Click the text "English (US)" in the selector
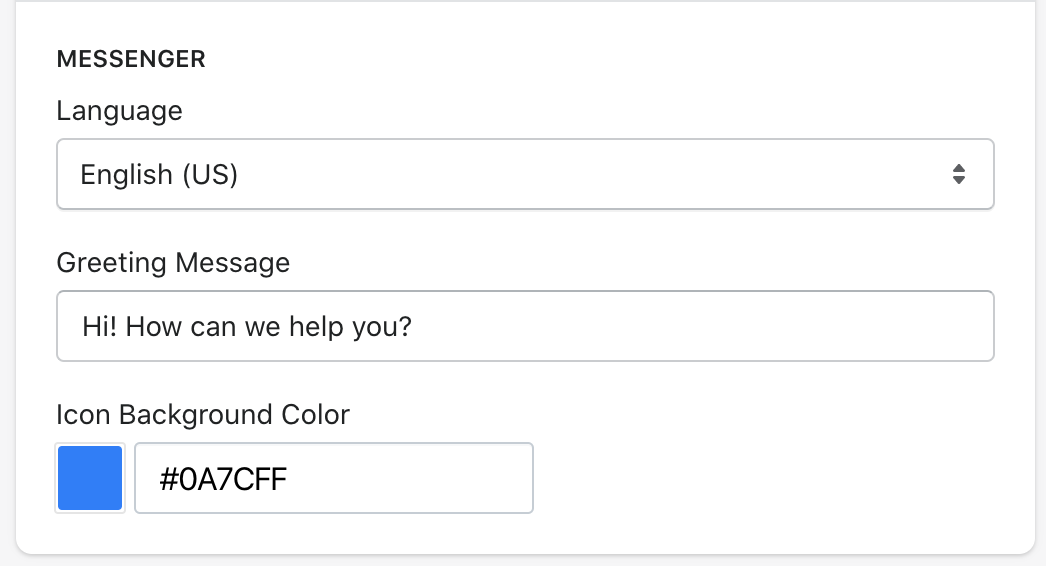1046x566 pixels. click(159, 175)
